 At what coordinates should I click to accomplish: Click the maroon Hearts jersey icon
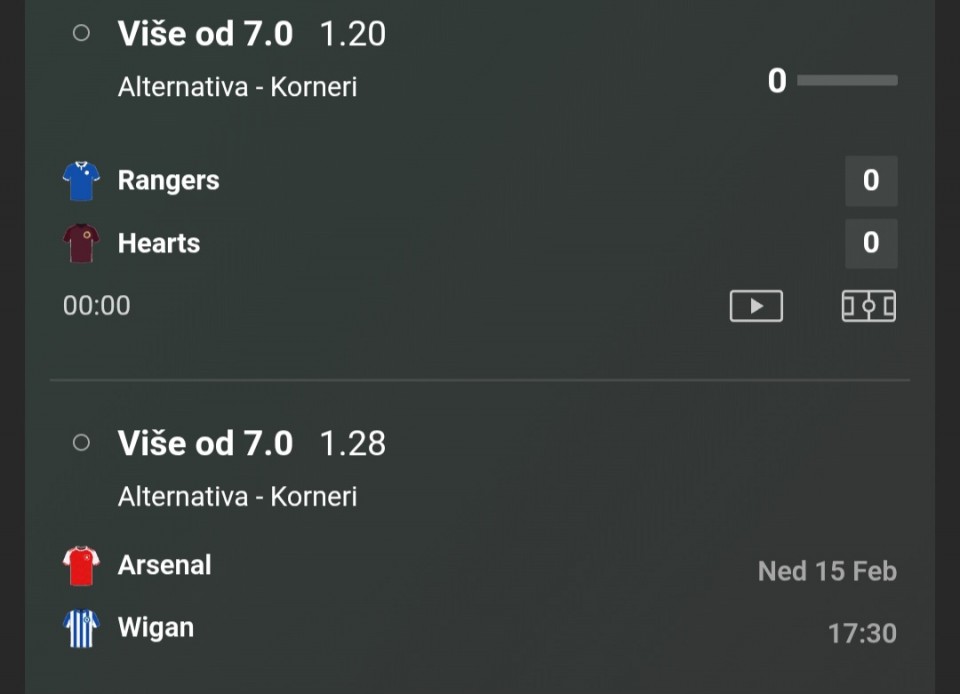(81, 243)
